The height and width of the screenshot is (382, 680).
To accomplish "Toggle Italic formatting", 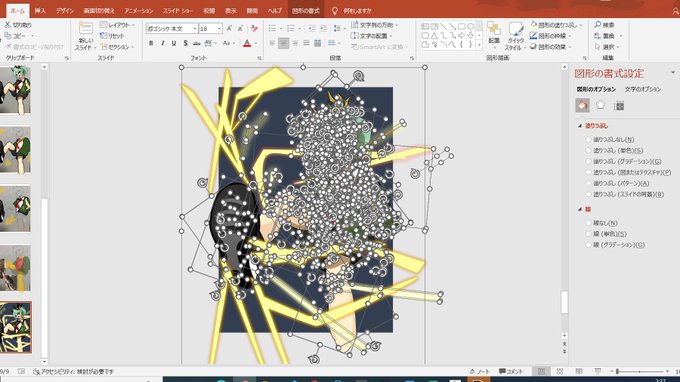I will [x=162, y=43].
